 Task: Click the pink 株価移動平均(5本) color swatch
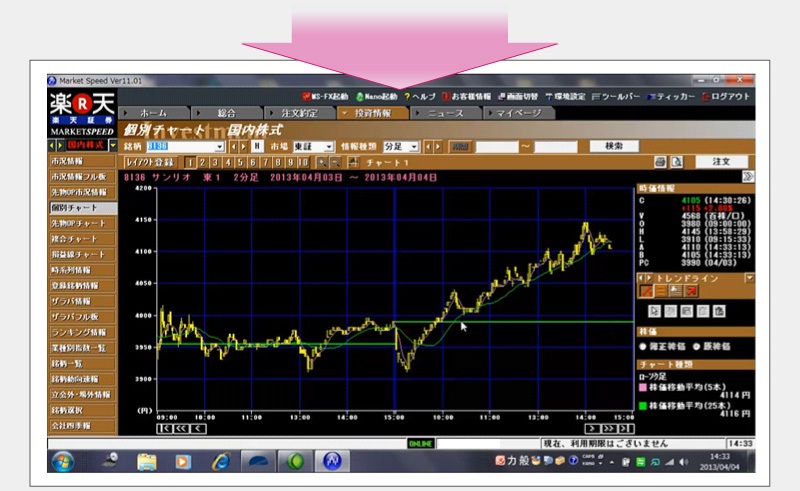click(643, 387)
